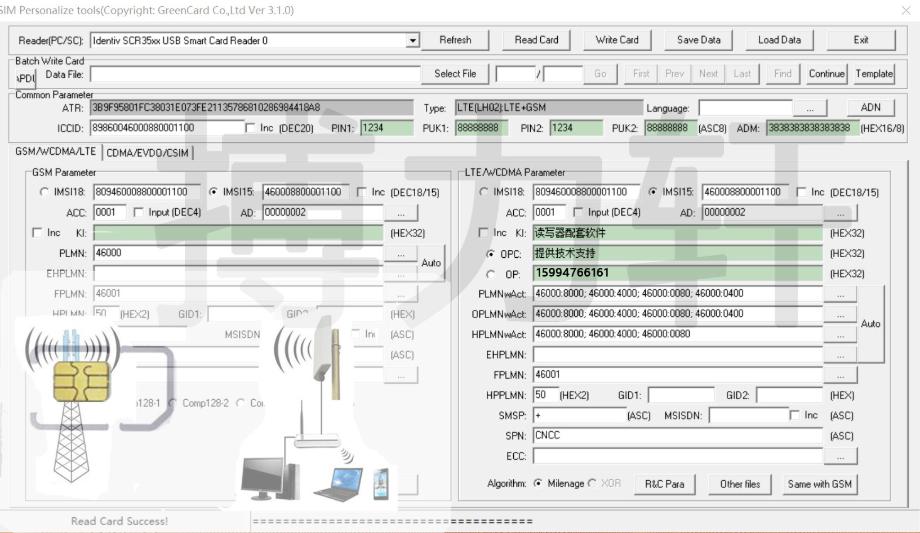The height and width of the screenshot is (533, 920).
Task: Click the browse button next to Language field
Action: (809, 108)
